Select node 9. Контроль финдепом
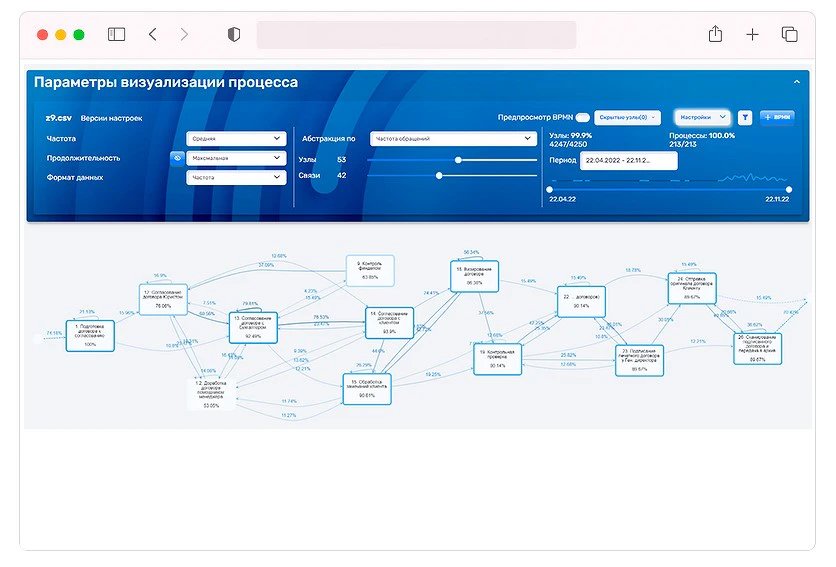The image size is (836, 567). tap(370, 271)
